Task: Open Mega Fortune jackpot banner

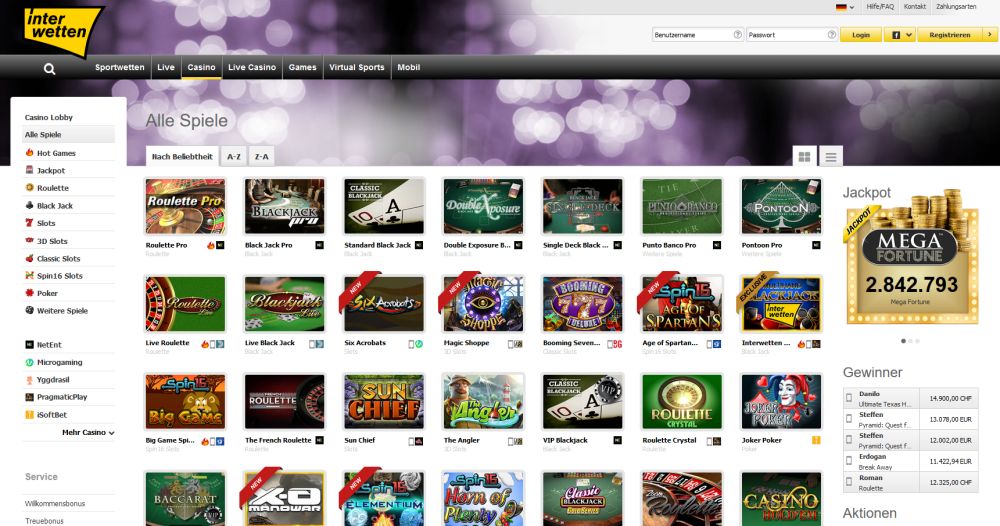Action: tap(911, 258)
